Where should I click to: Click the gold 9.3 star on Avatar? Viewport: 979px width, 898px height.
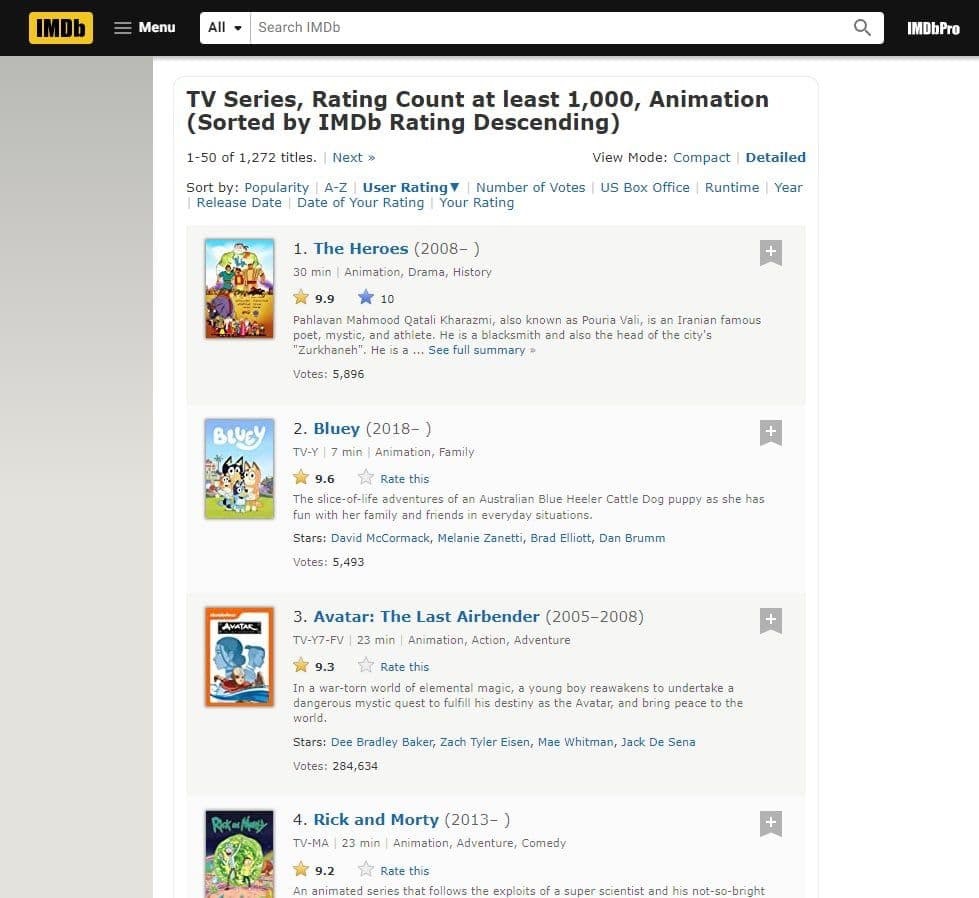click(x=301, y=666)
